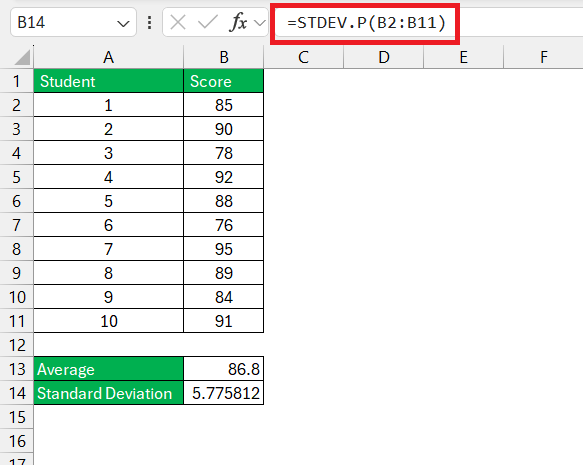Click the Average label cell
Viewport: 583px width, 465px height.
point(109,369)
